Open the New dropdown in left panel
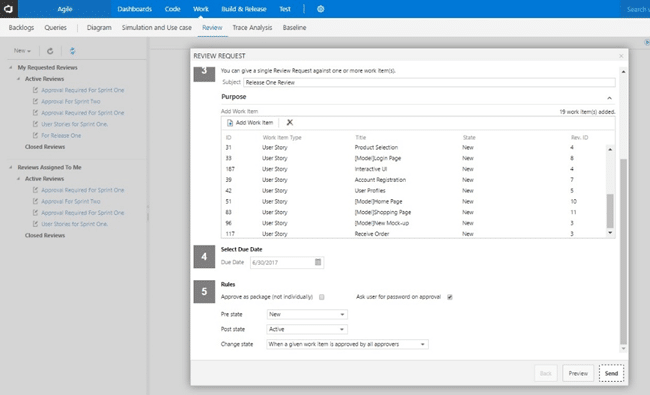 [22, 51]
